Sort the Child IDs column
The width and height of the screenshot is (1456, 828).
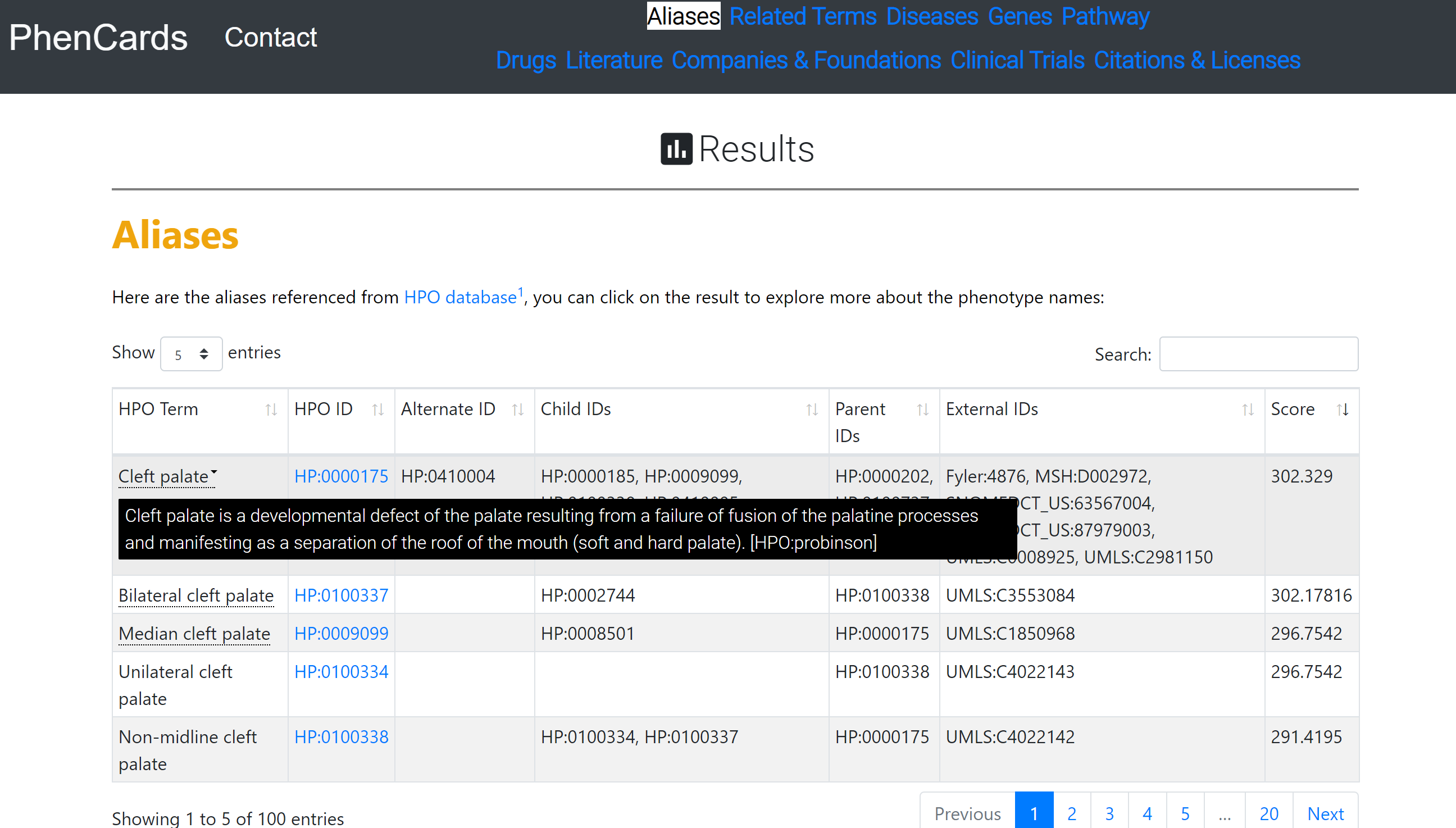tap(812, 409)
